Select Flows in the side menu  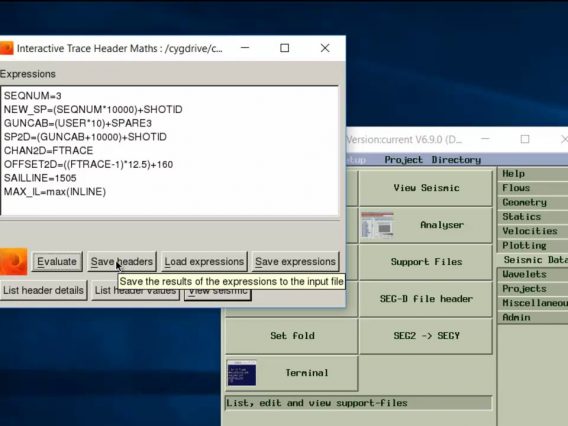pyautogui.click(x=532, y=188)
